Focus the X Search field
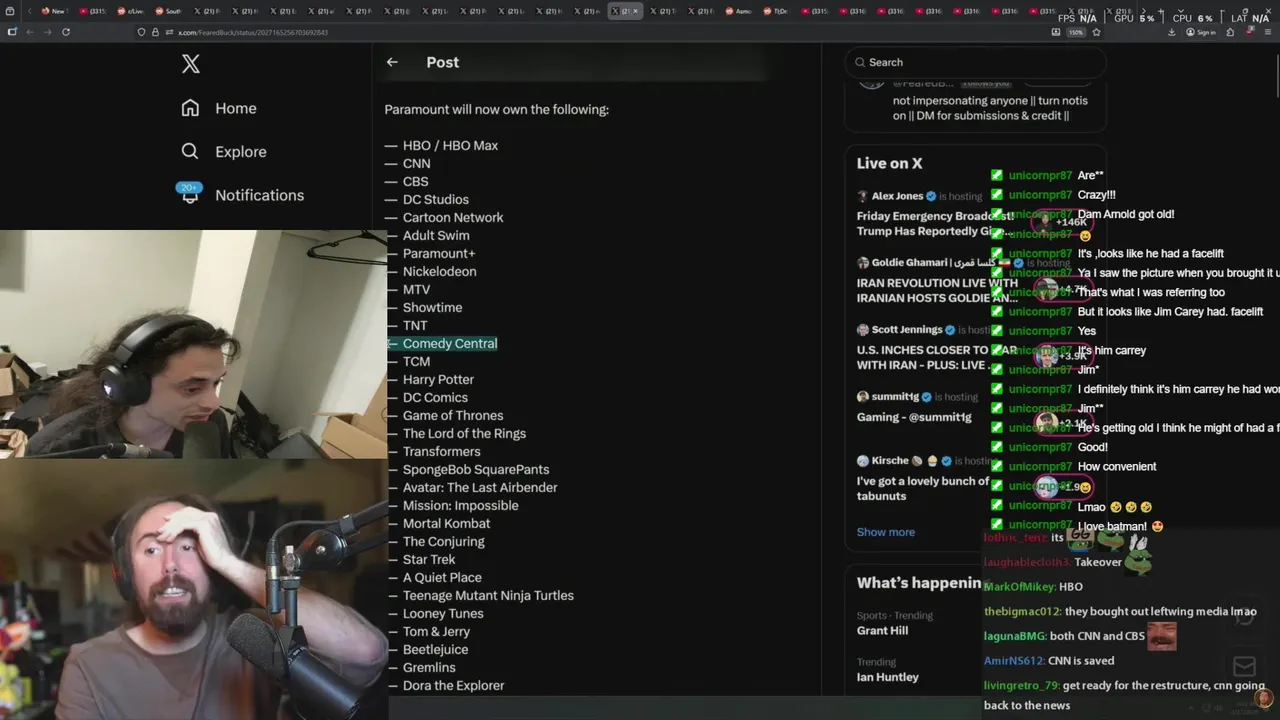The width and height of the screenshot is (1280, 720). coord(975,62)
